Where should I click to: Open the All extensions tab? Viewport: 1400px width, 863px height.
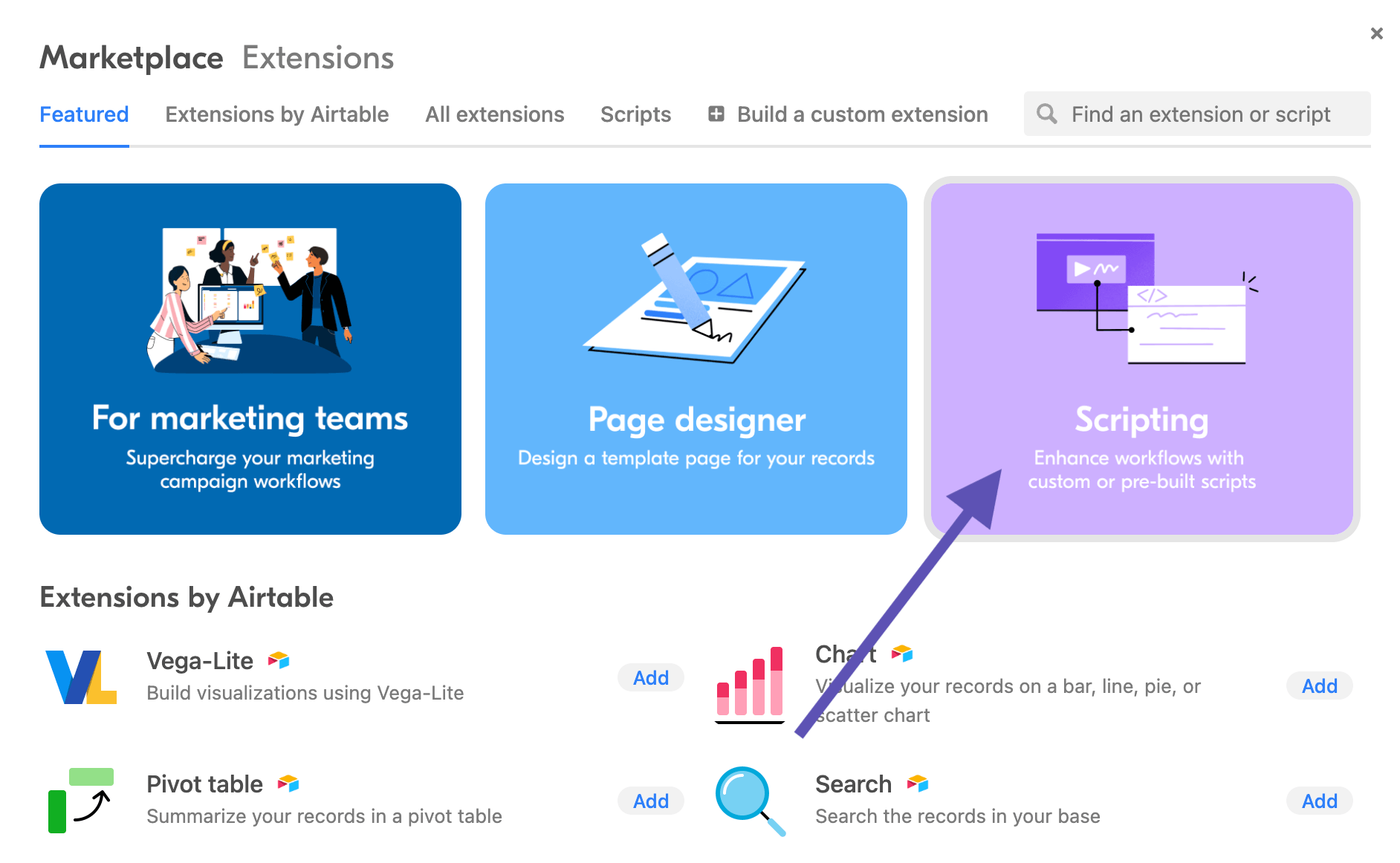(x=494, y=114)
